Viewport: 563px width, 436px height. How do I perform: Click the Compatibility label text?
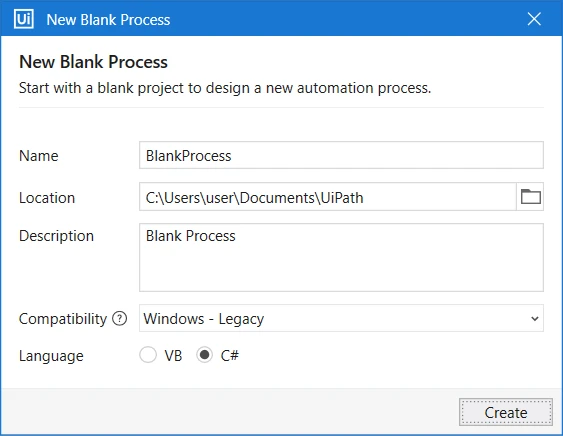(63, 319)
